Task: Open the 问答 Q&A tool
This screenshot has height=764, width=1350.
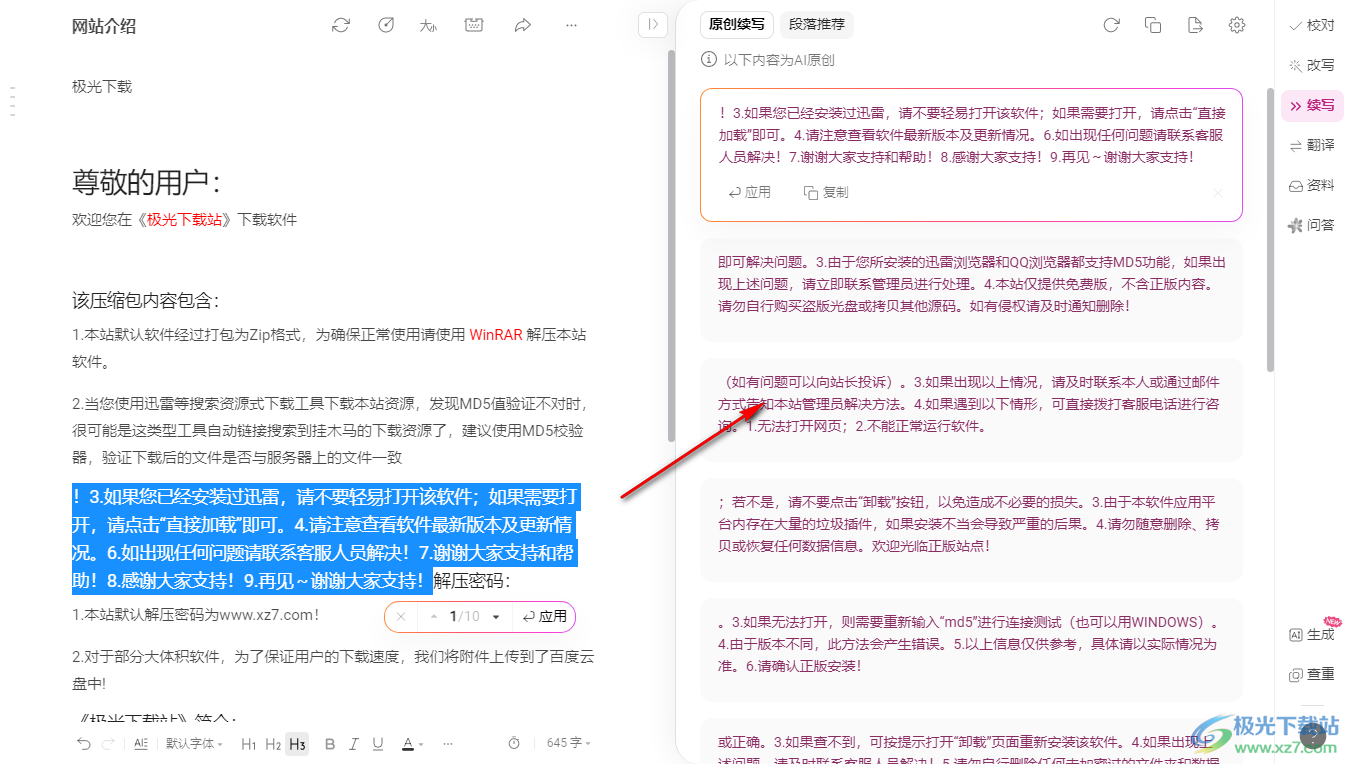Action: 1312,225
